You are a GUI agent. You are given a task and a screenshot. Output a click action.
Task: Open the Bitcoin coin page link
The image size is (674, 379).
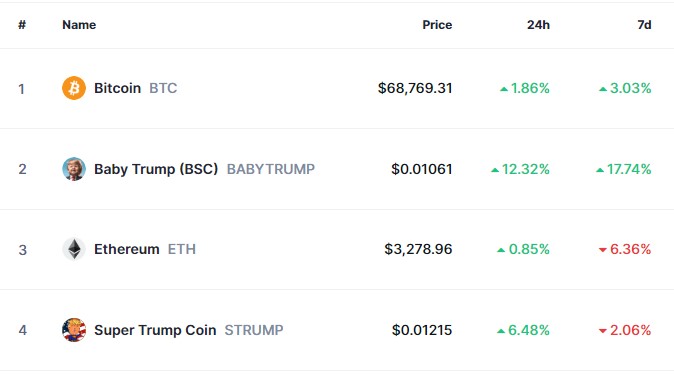[x=117, y=88]
